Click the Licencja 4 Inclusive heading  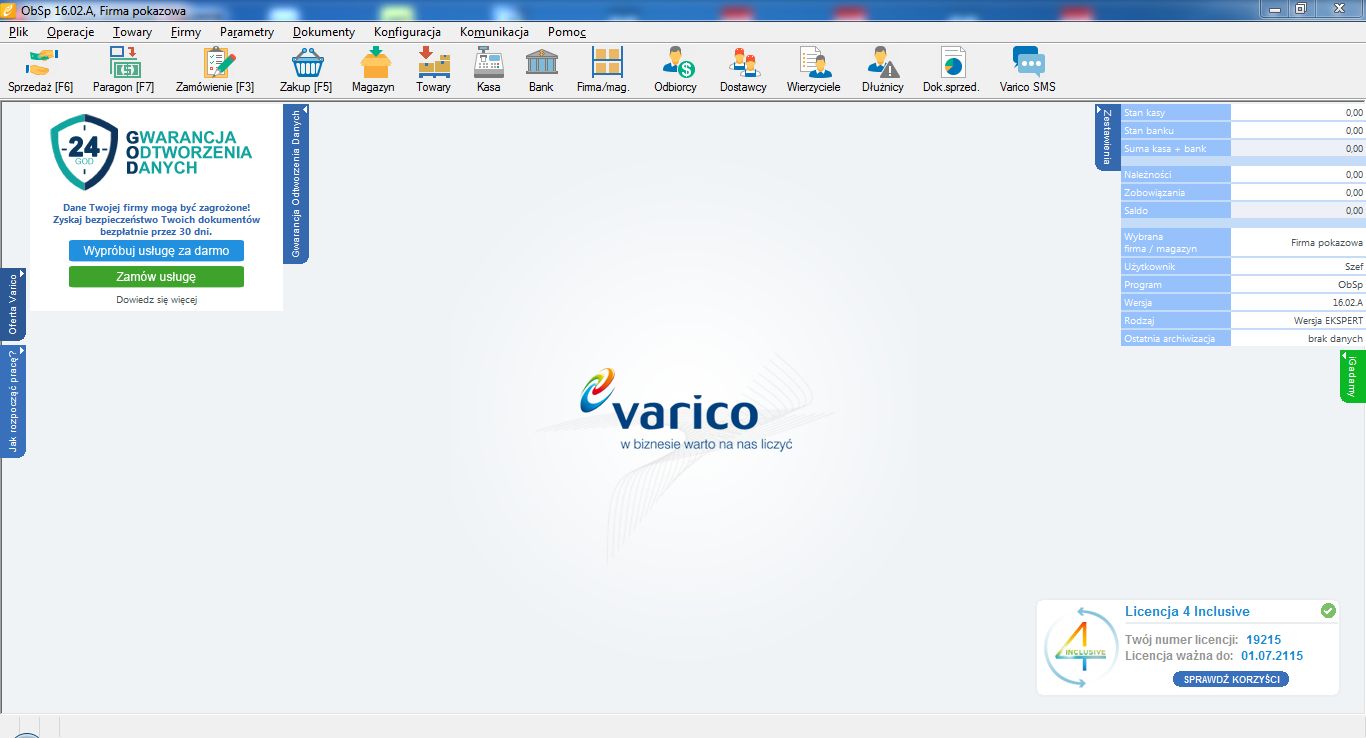[1187, 612]
